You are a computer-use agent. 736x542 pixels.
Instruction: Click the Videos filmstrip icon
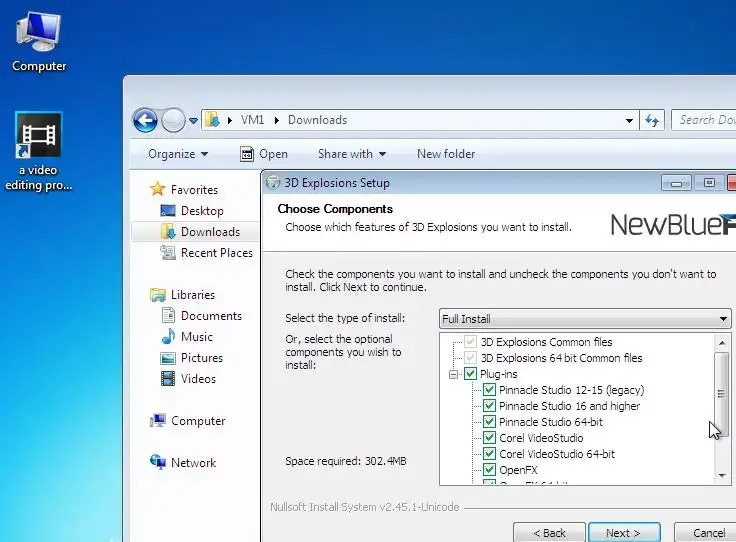pyautogui.click(x=168, y=378)
